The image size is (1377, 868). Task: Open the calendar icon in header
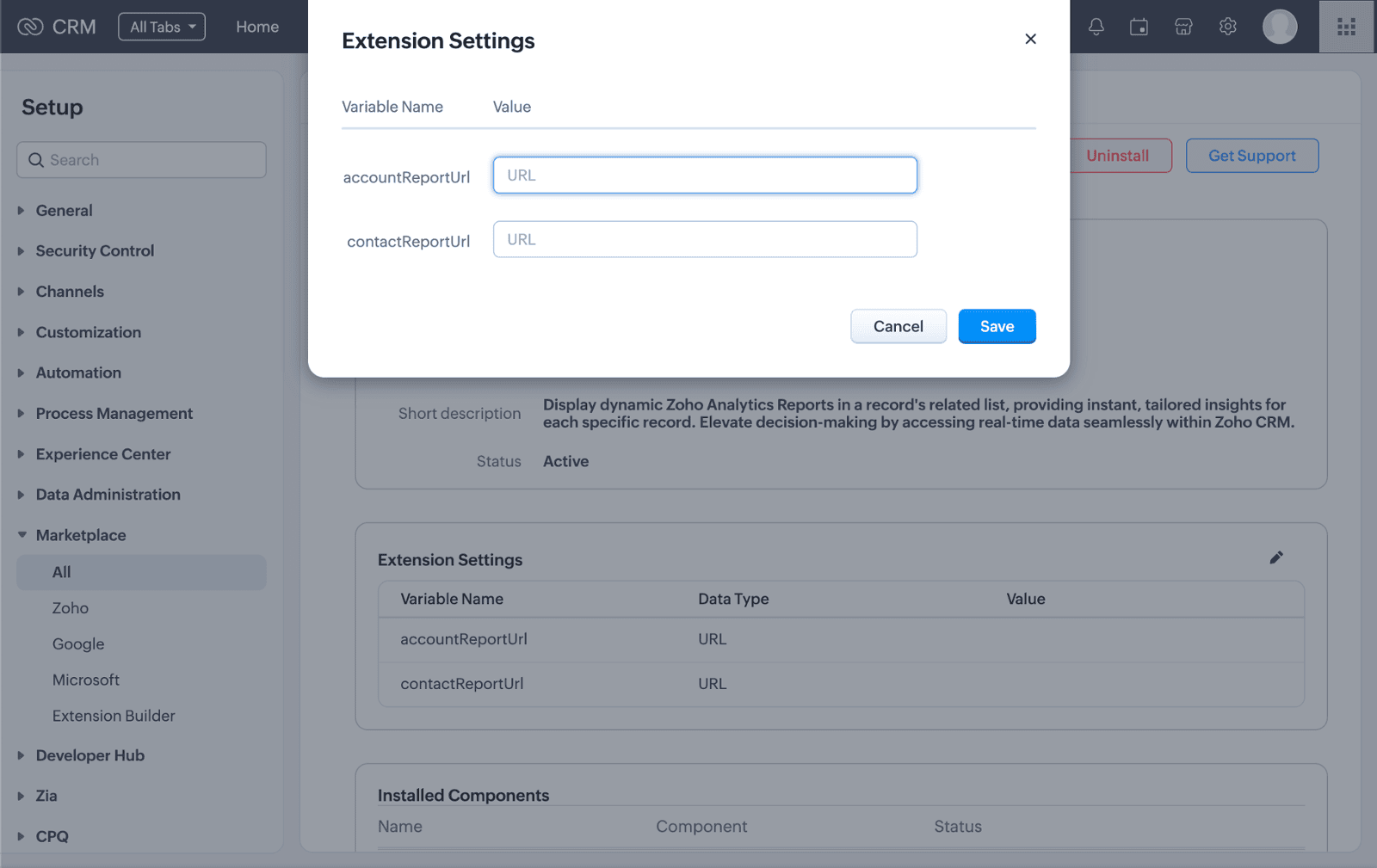(x=1139, y=27)
